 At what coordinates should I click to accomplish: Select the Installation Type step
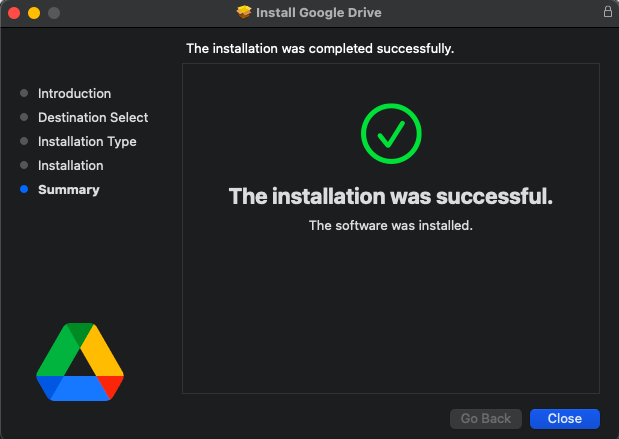pyautogui.click(x=87, y=142)
